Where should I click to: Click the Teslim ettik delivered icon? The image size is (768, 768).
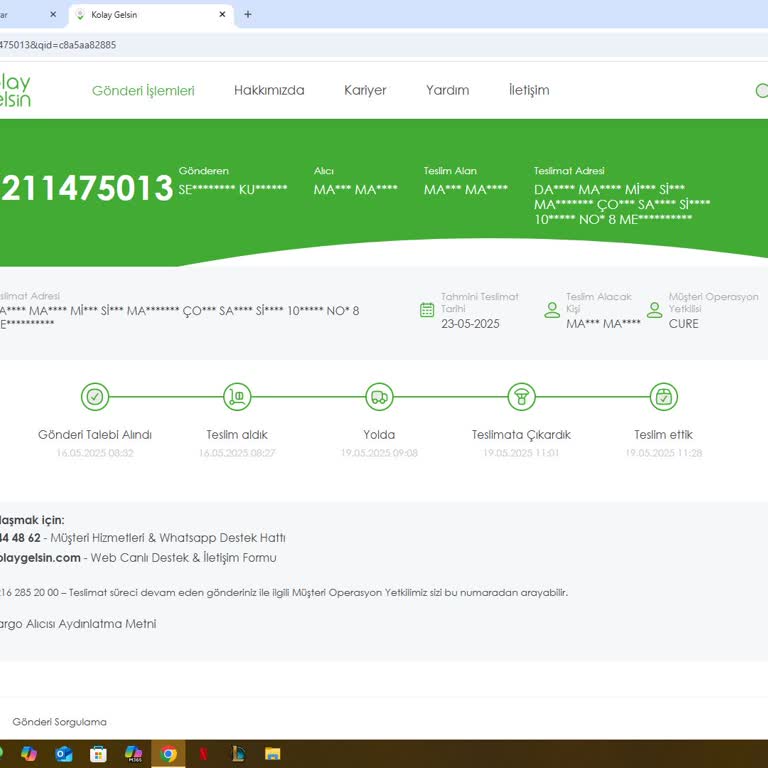pos(663,397)
